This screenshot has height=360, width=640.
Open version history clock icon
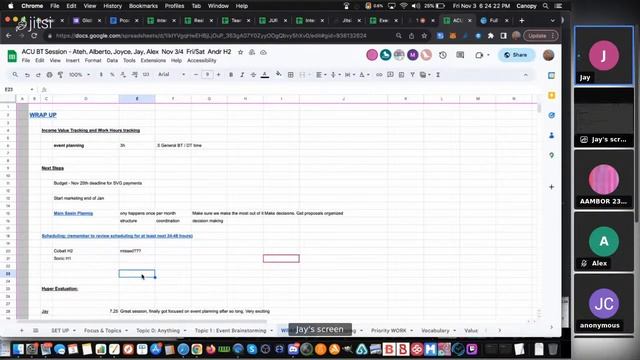[x=443, y=55]
